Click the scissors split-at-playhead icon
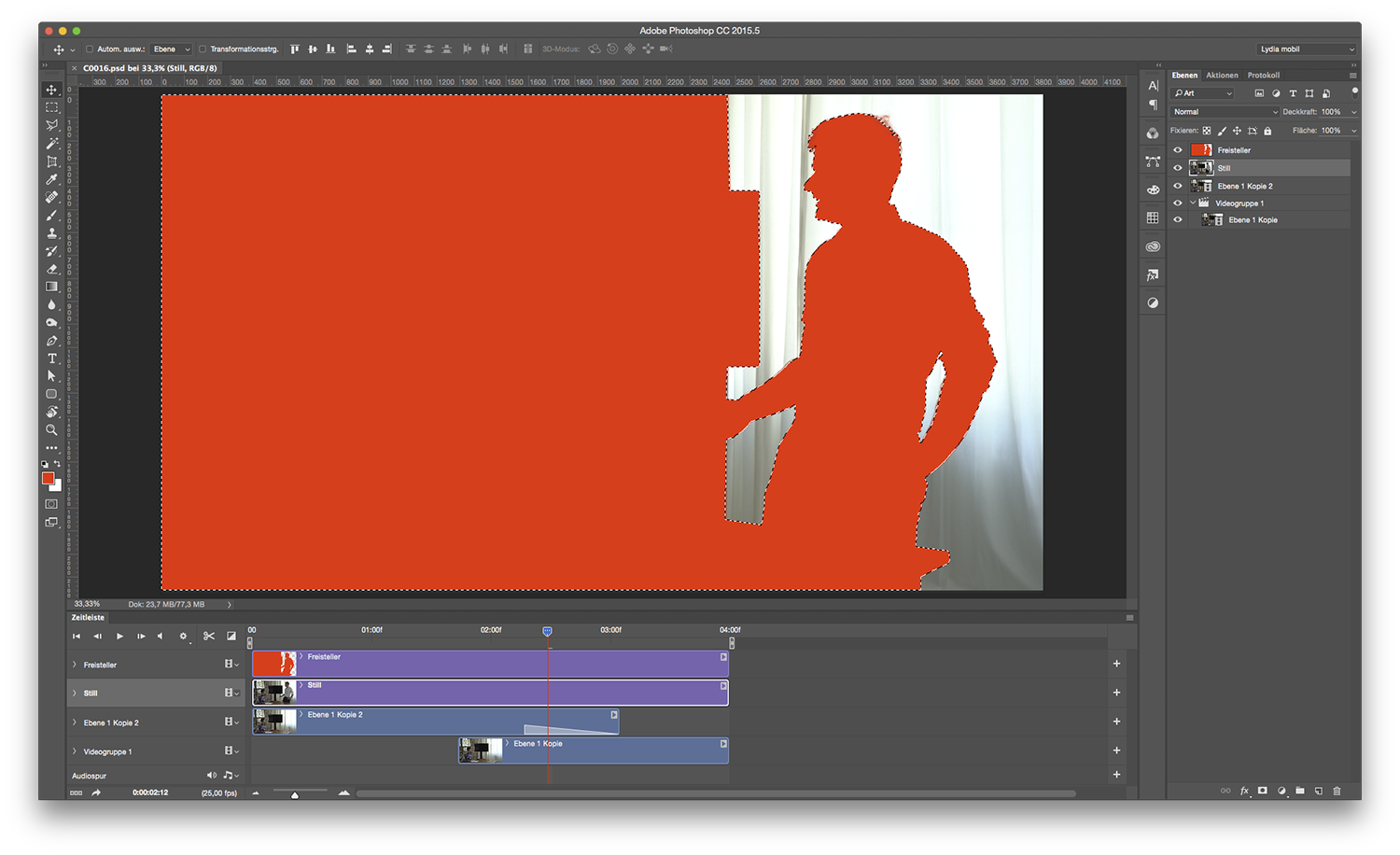This screenshot has height=855, width=1400. (x=209, y=637)
